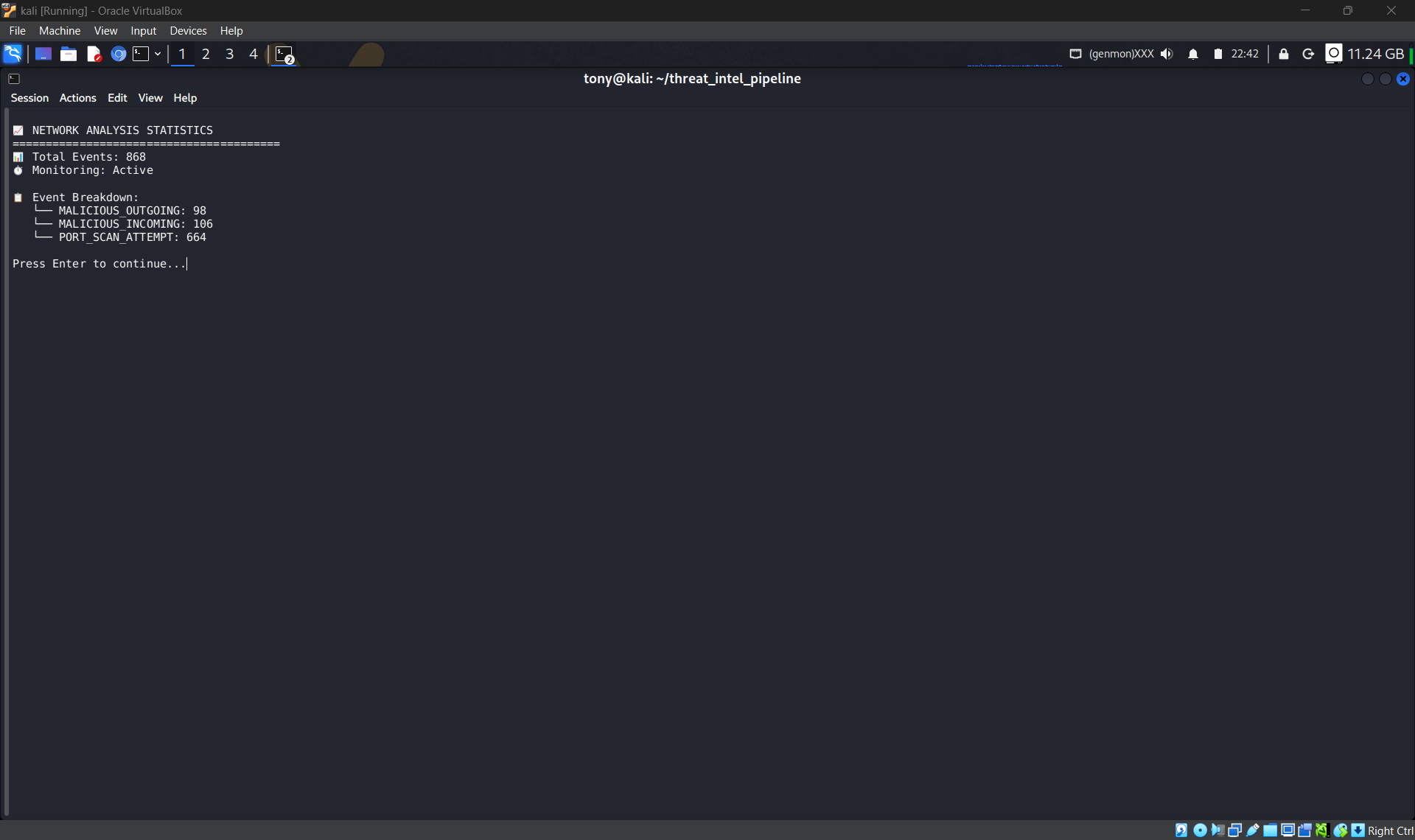Click the tony@kali terminal window title

pyautogui.click(x=692, y=78)
